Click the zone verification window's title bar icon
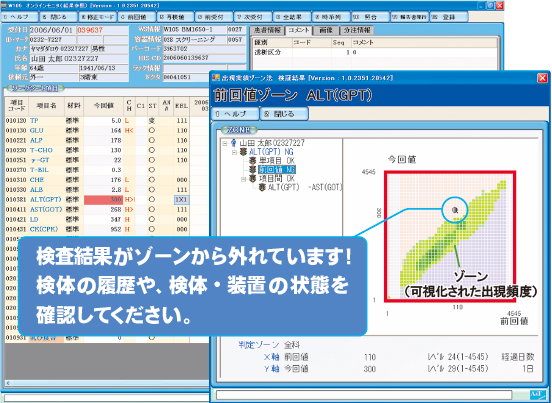The image size is (552, 403). pos(216,78)
